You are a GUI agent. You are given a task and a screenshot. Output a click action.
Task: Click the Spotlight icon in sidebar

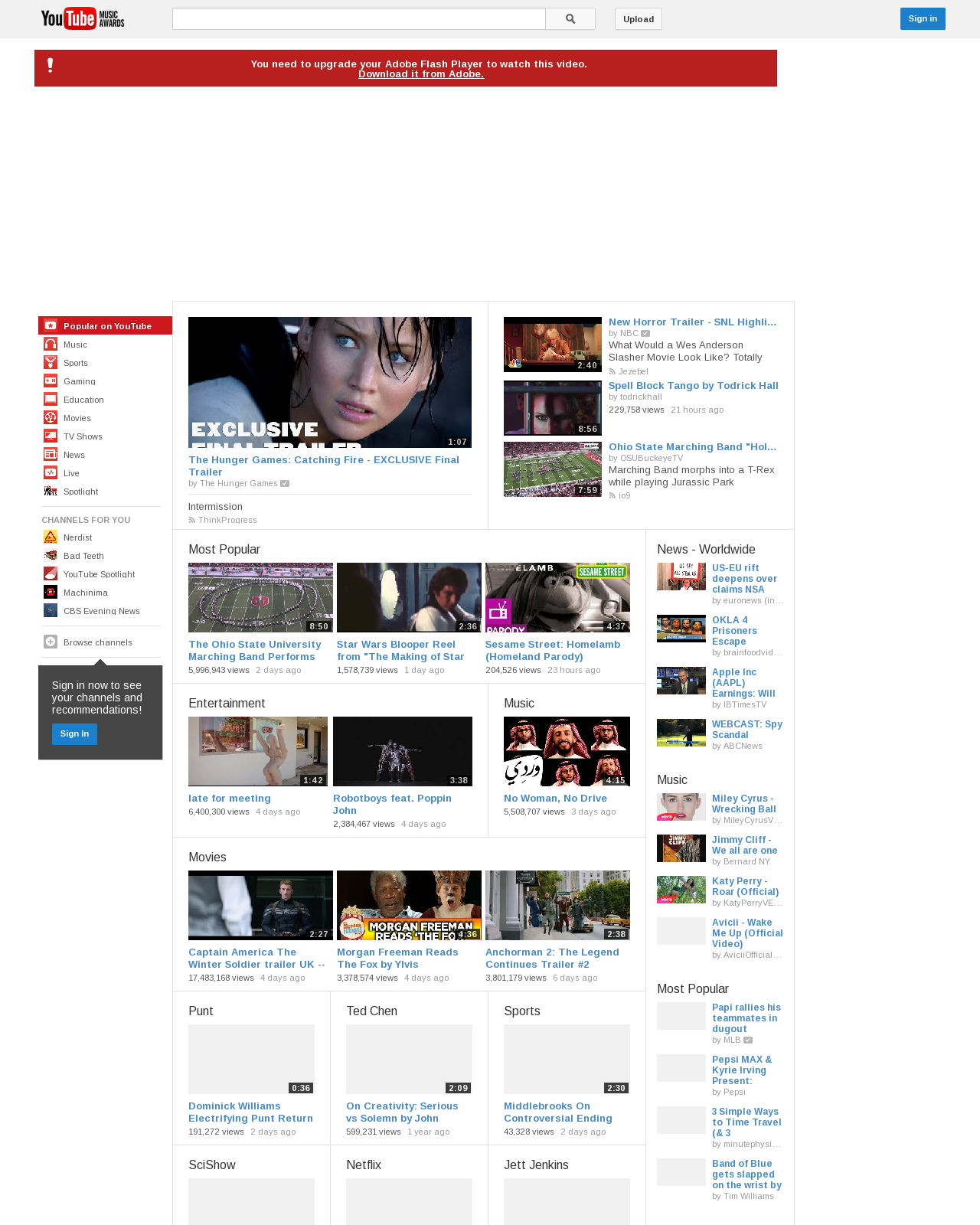coord(51,491)
